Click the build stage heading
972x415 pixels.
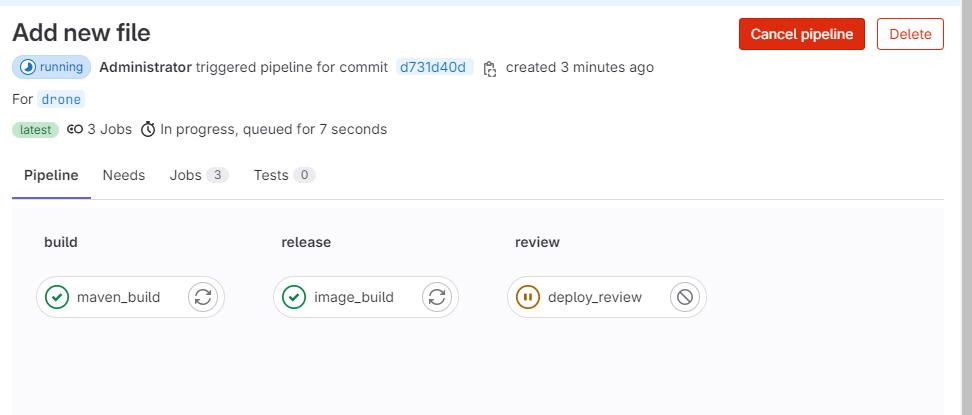coord(61,242)
